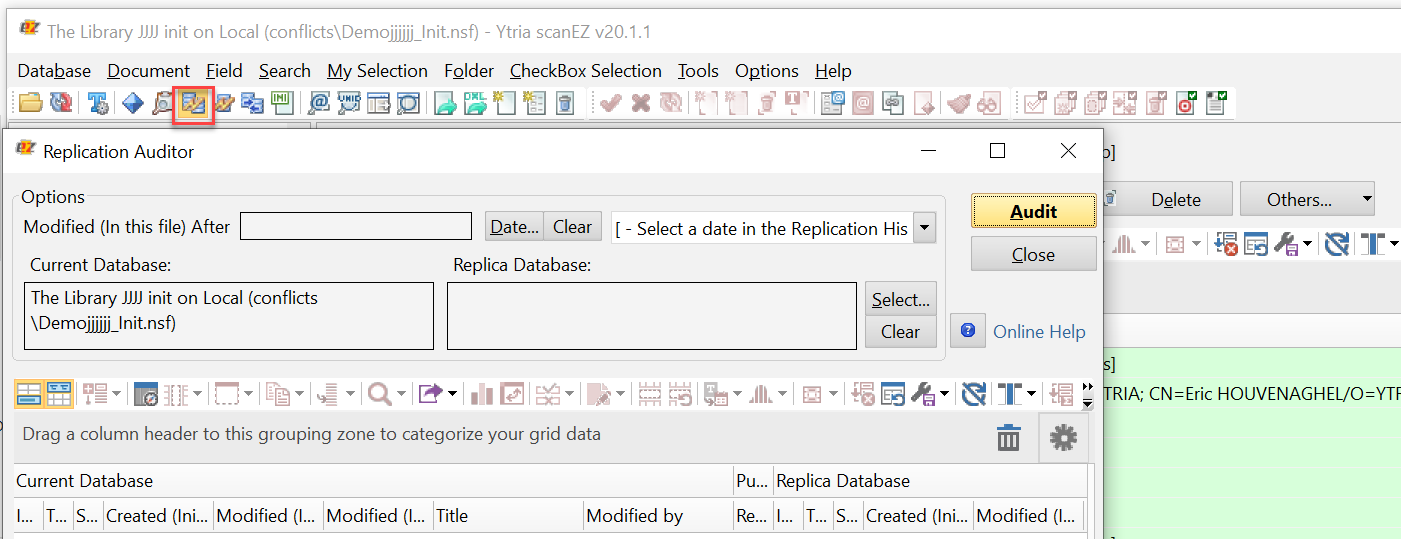The image size is (1401, 539).
Task: Click the blue question mark help icon
Action: pyautogui.click(x=967, y=331)
